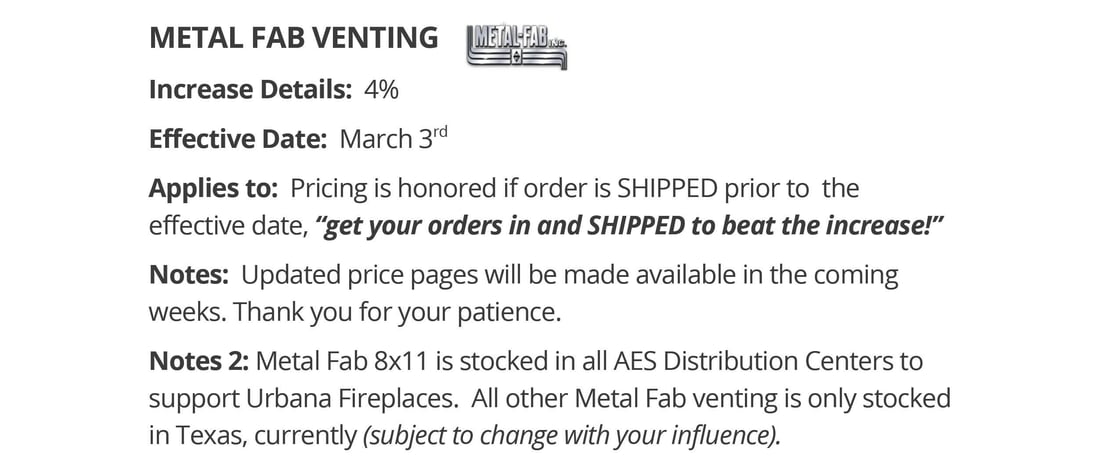Click the bold italic quote about beating the increase
Image resolution: width=1120 pixels, height=473 pixels.
pos(630,225)
